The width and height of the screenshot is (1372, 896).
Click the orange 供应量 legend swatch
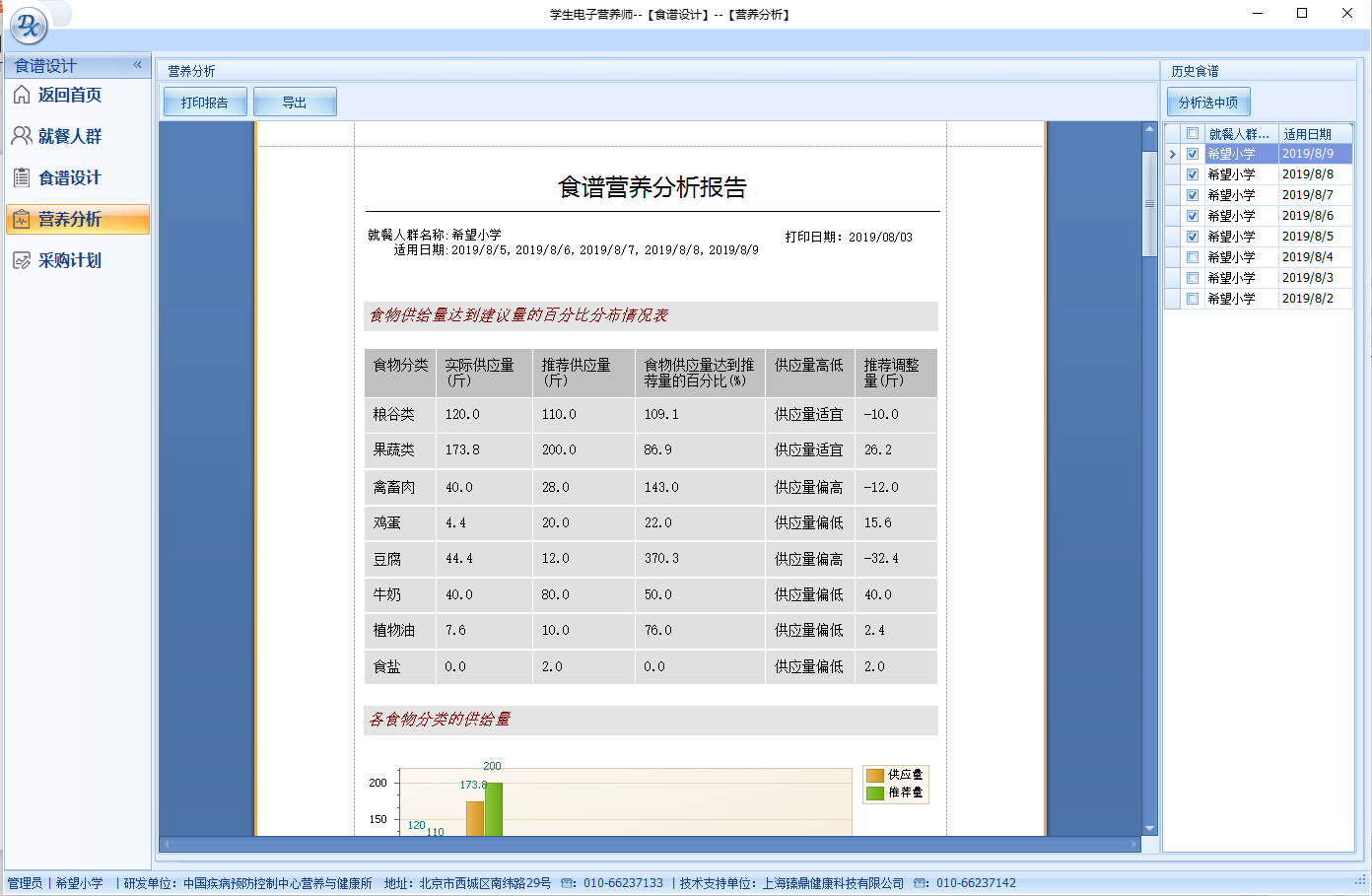pos(875,775)
